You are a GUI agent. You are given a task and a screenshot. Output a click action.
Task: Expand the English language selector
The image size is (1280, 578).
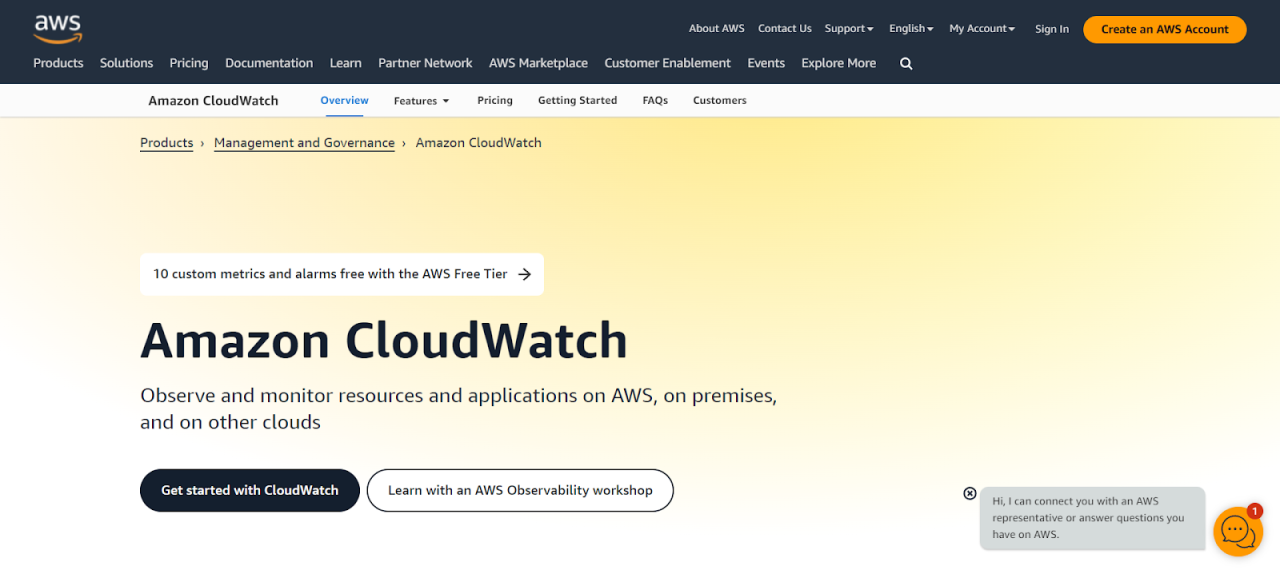click(911, 29)
